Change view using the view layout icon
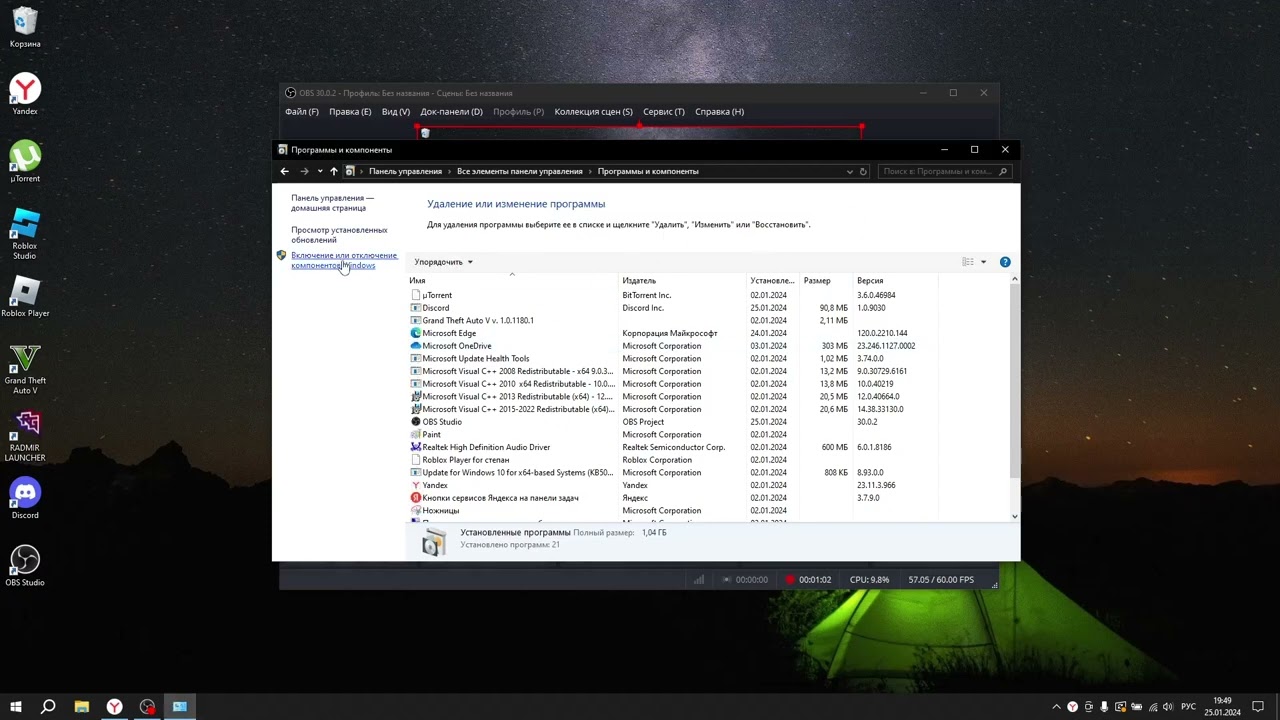Viewport: 1280px width, 720px height. click(x=968, y=262)
